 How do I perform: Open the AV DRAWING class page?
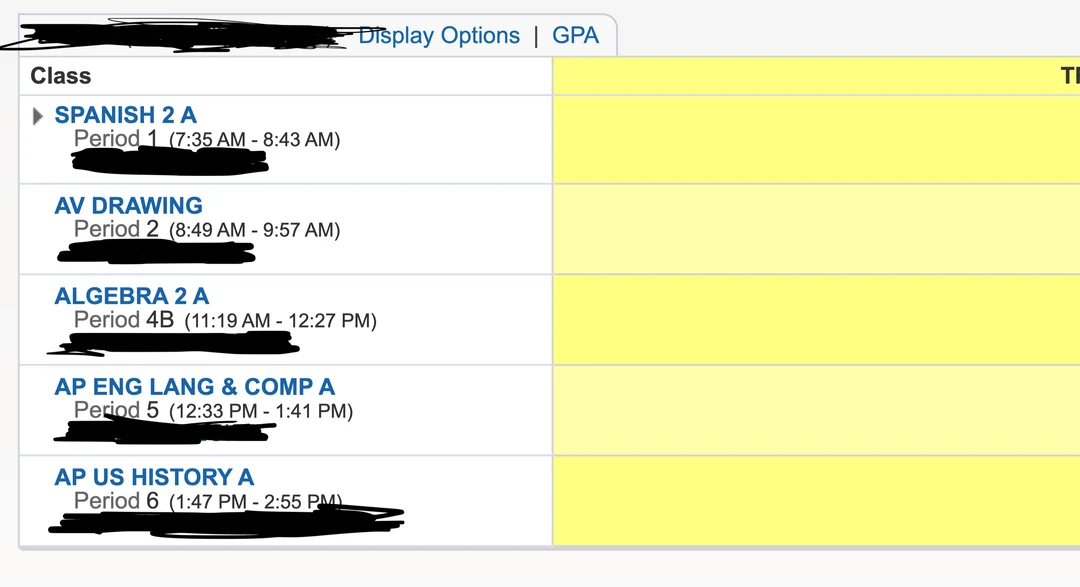(x=128, y=205)
